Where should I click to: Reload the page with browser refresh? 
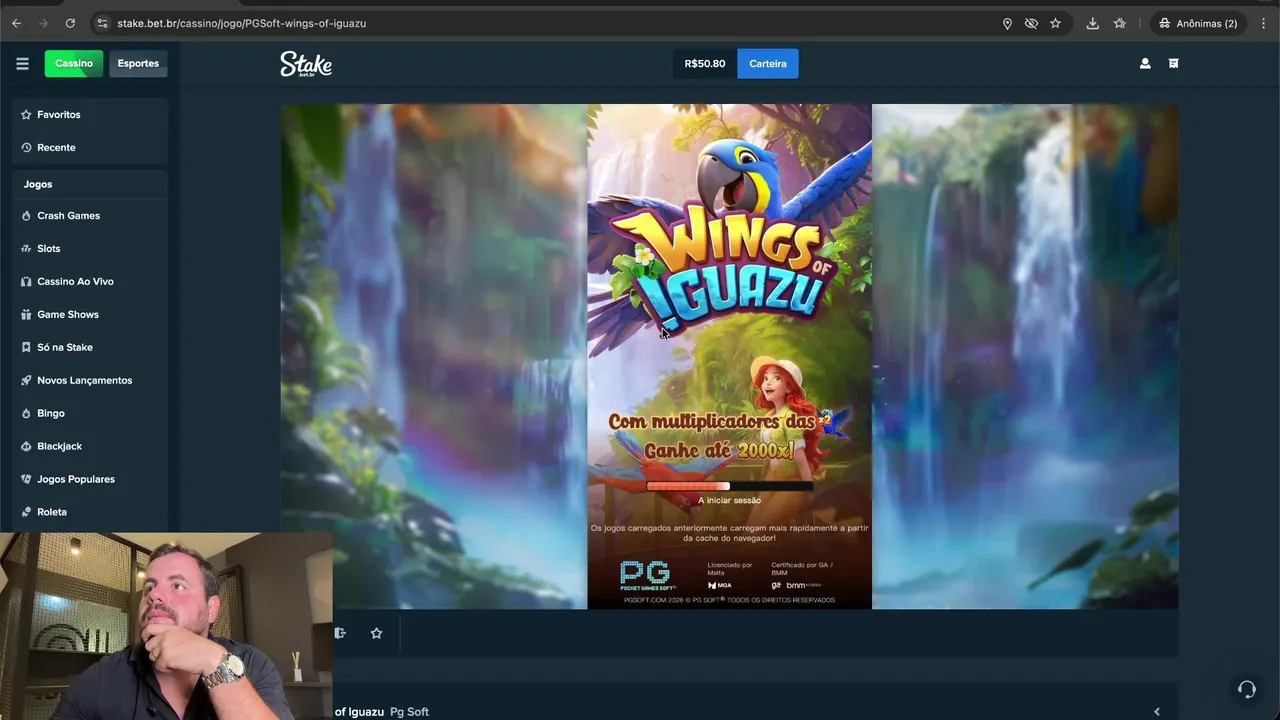pyautogui.click(x=70, y=23)
